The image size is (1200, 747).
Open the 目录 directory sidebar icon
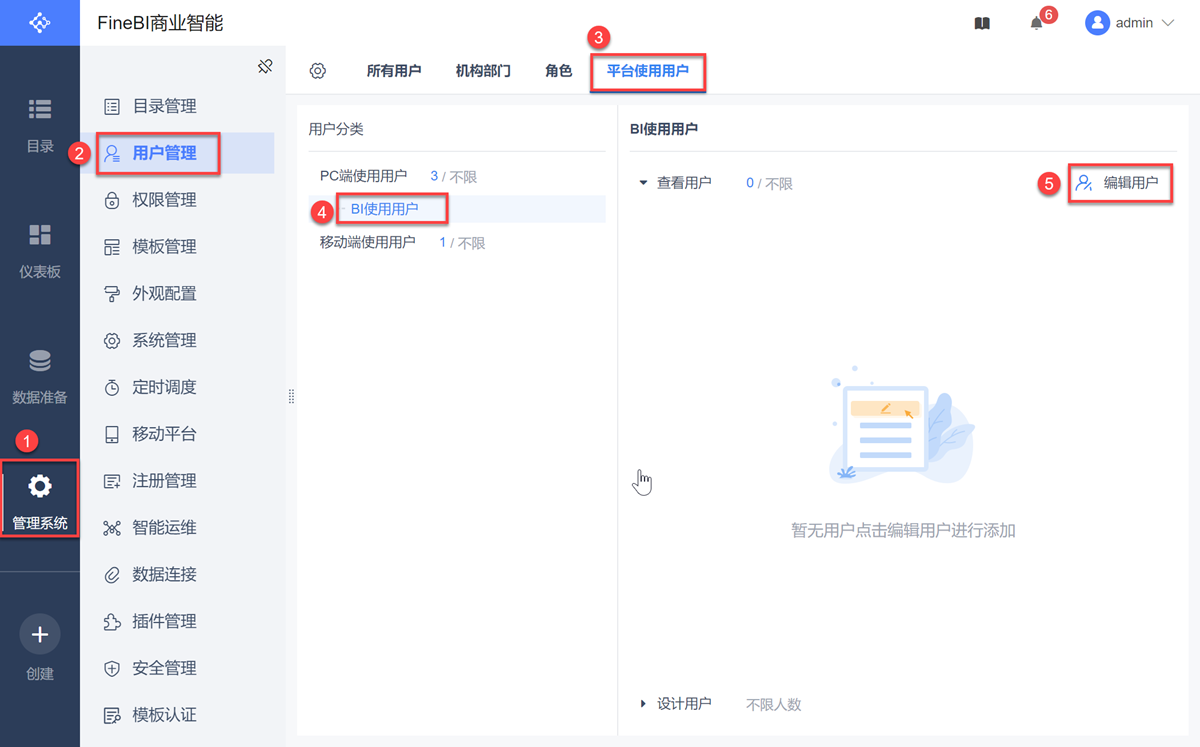point(40,108)
